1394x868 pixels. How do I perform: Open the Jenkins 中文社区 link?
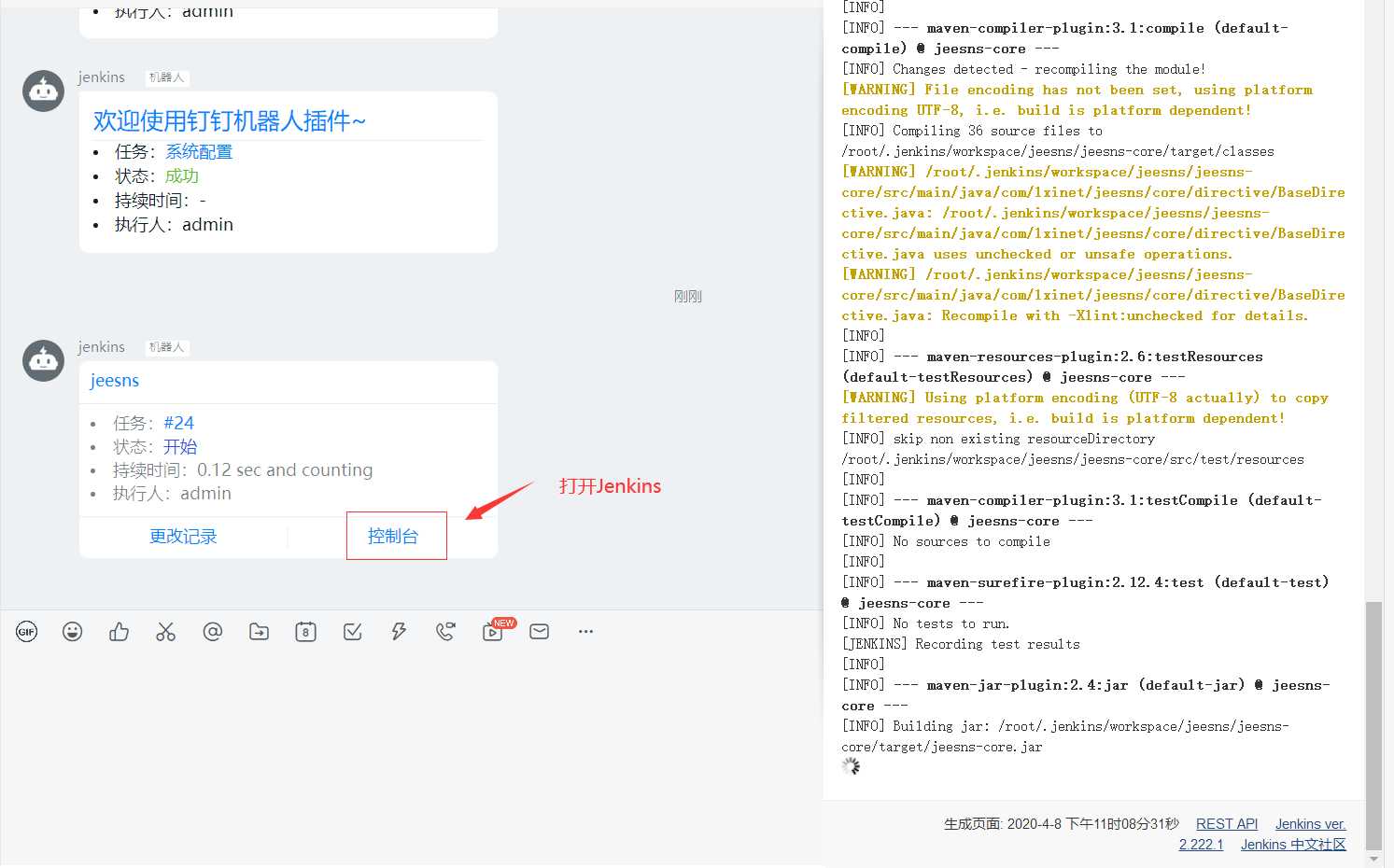tap(1293, 845)
